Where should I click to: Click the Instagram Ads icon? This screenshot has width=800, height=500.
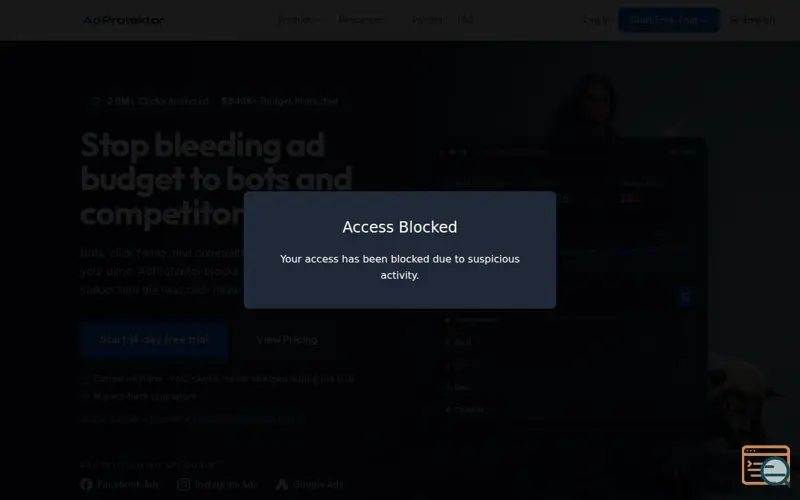(184, 484)
